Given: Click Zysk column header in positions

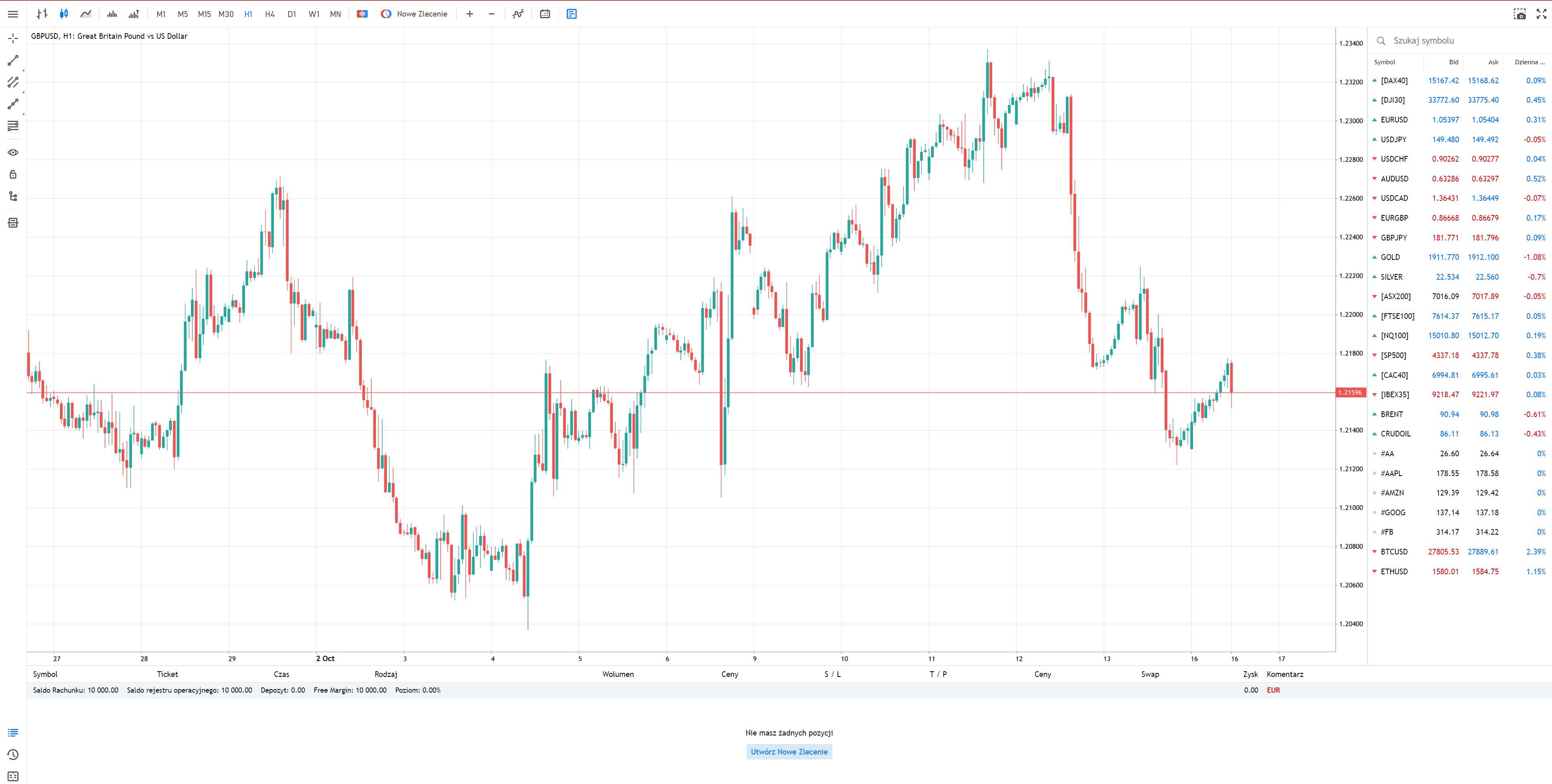Looking at the screenshot, I should point(1250,674).
